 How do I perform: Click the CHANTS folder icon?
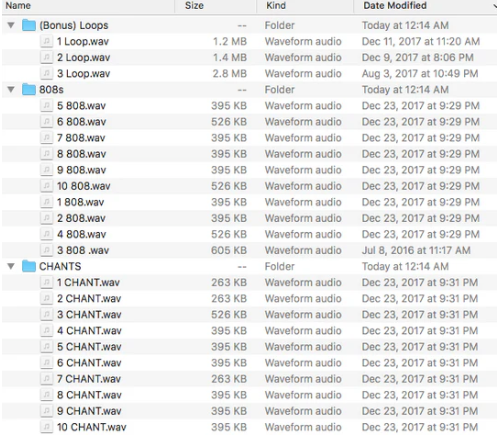click(29, 266)
